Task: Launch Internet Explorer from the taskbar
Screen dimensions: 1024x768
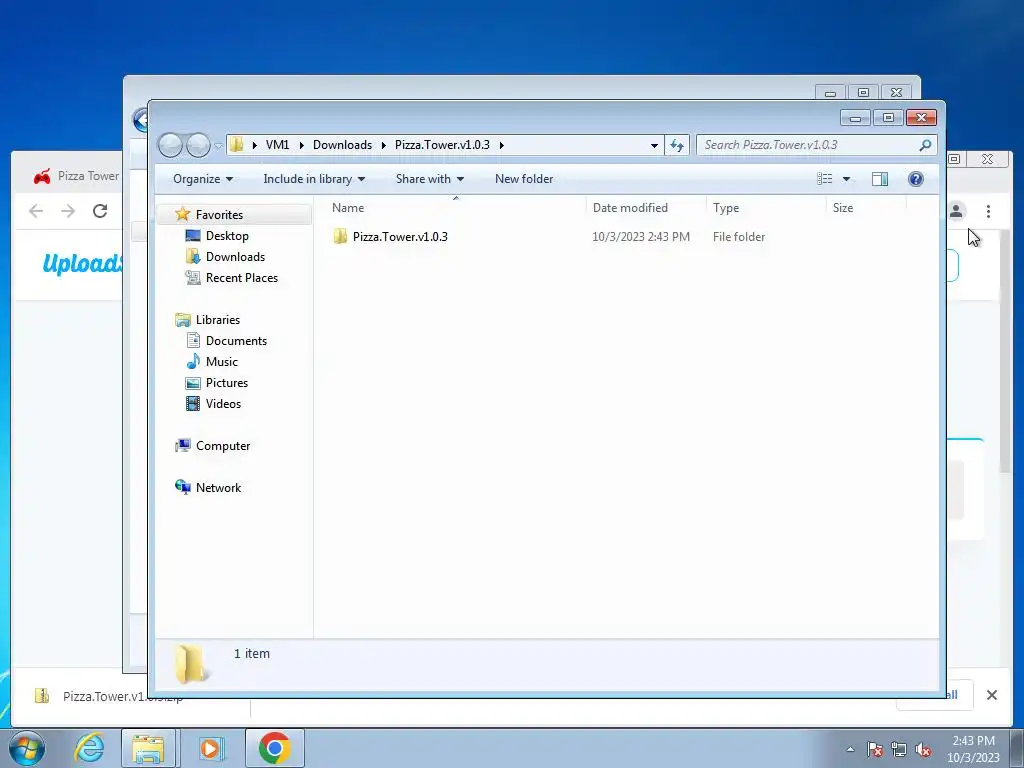Action: point(89,748)
